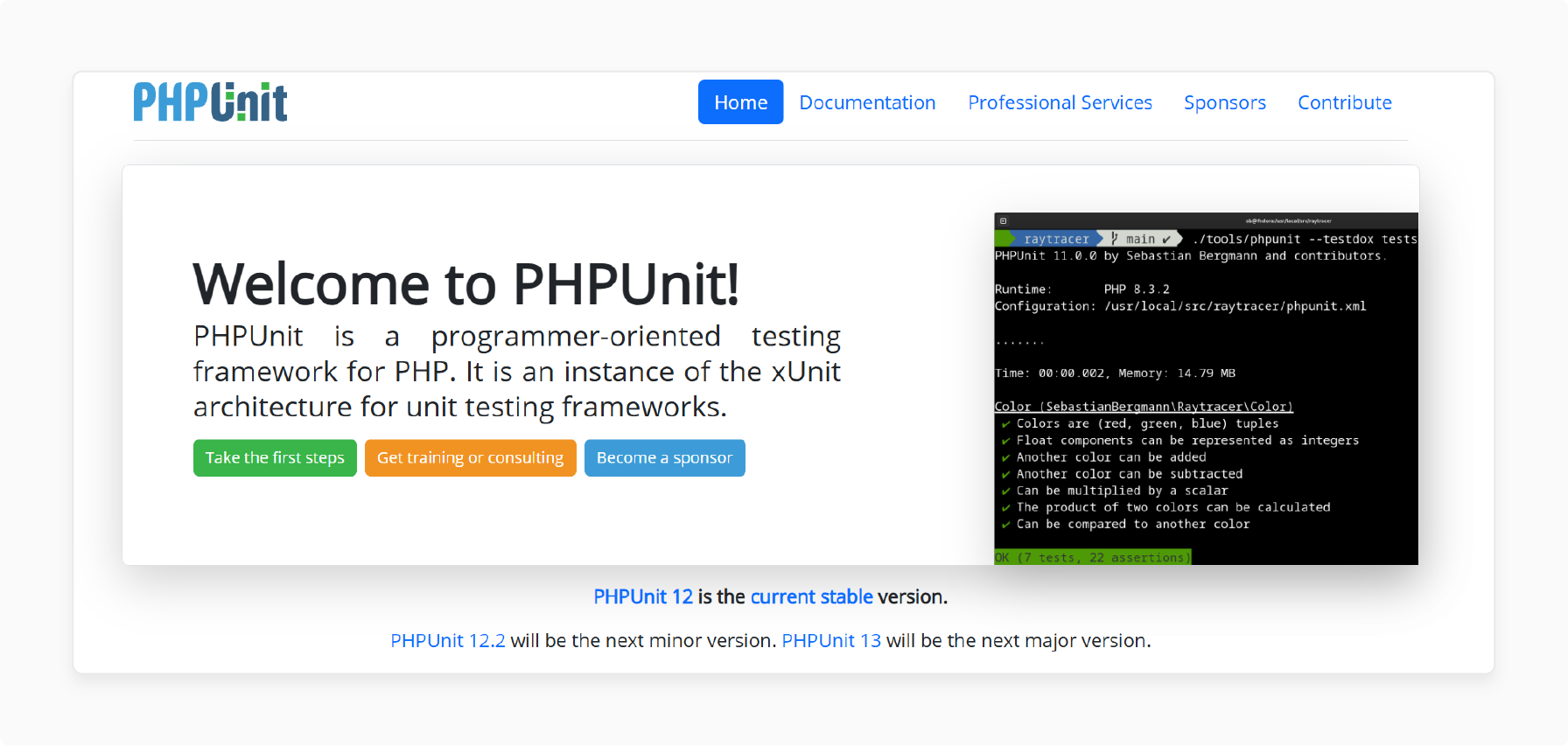
Task: Click 'will be the next minor version.' text
Action: 643,640
